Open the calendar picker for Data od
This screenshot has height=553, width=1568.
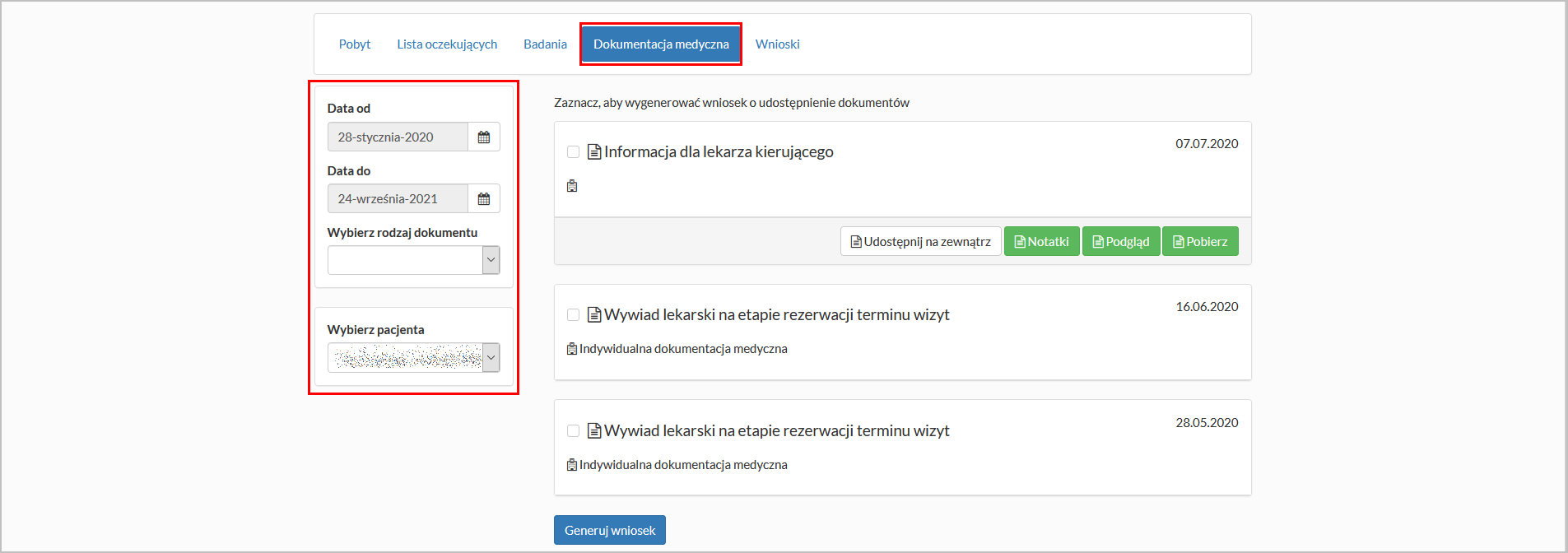coord(484,137)
